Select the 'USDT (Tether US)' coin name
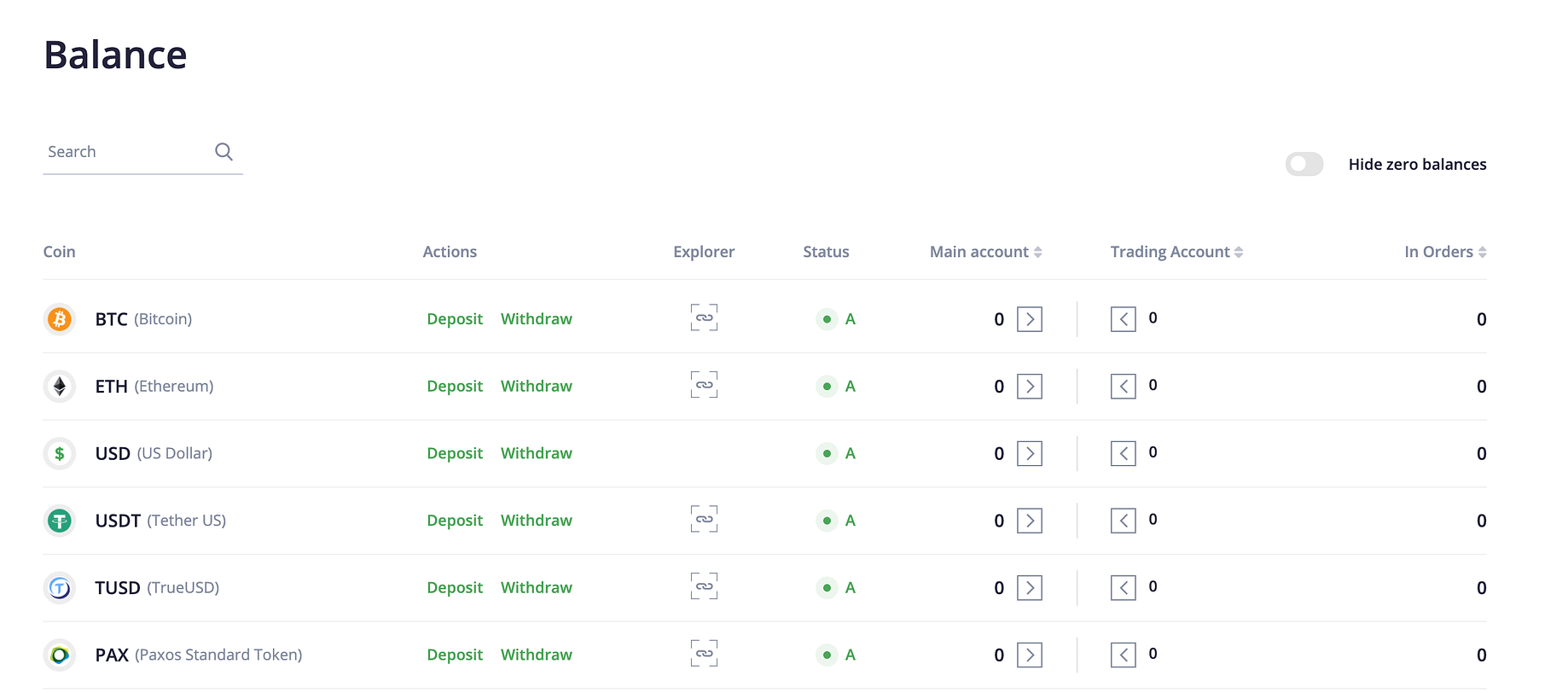This screenshot has width=1568, height=693. pos(160,521)
